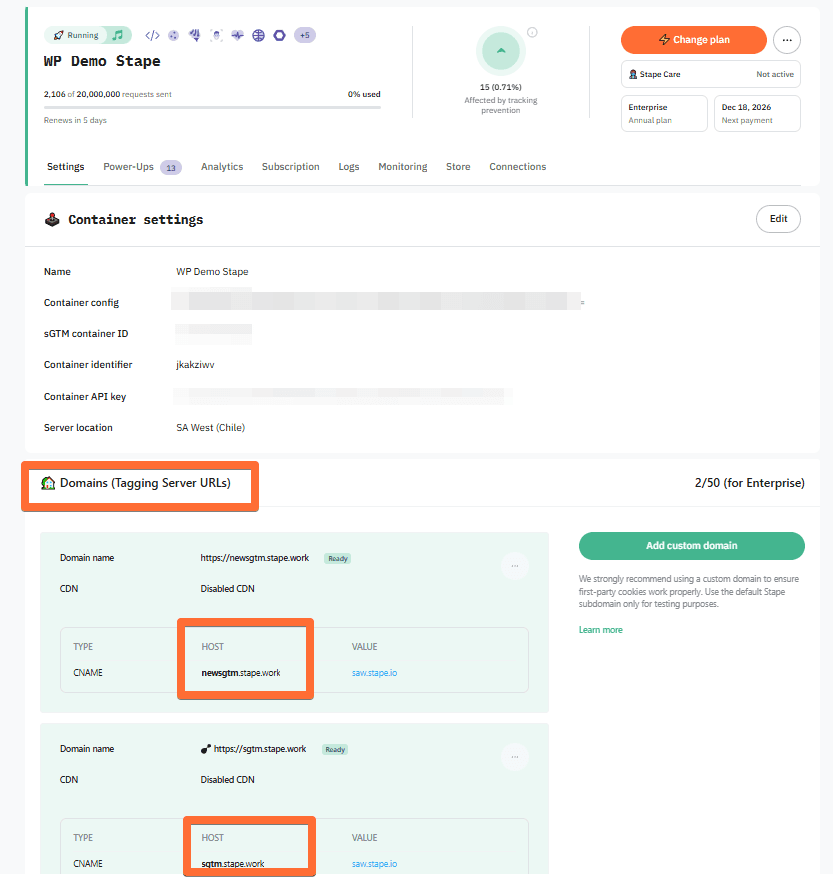Open the ellipsis menu for sgtm domain
Viewport: 833px width, 880px height.
[x=514, y=757]
